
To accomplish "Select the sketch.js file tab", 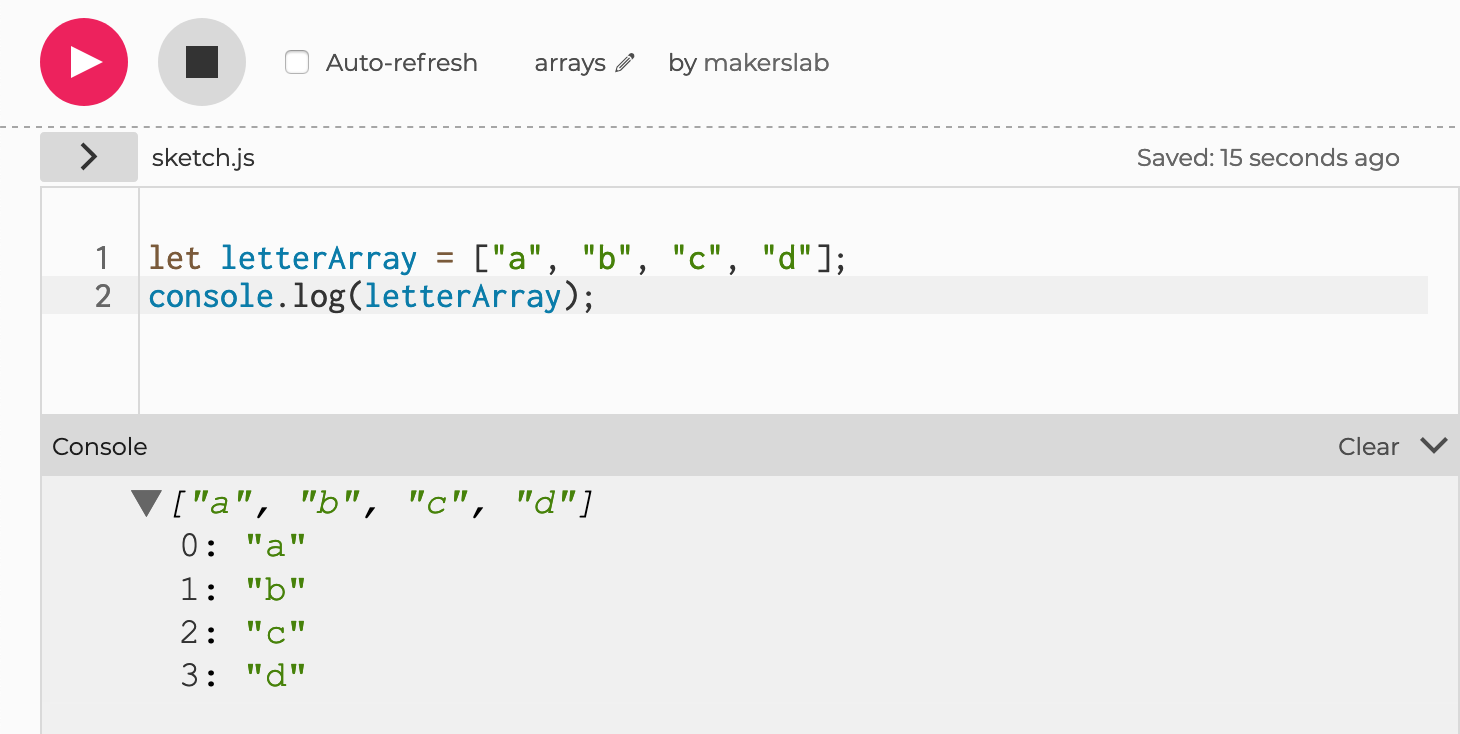I will point(203,158).
